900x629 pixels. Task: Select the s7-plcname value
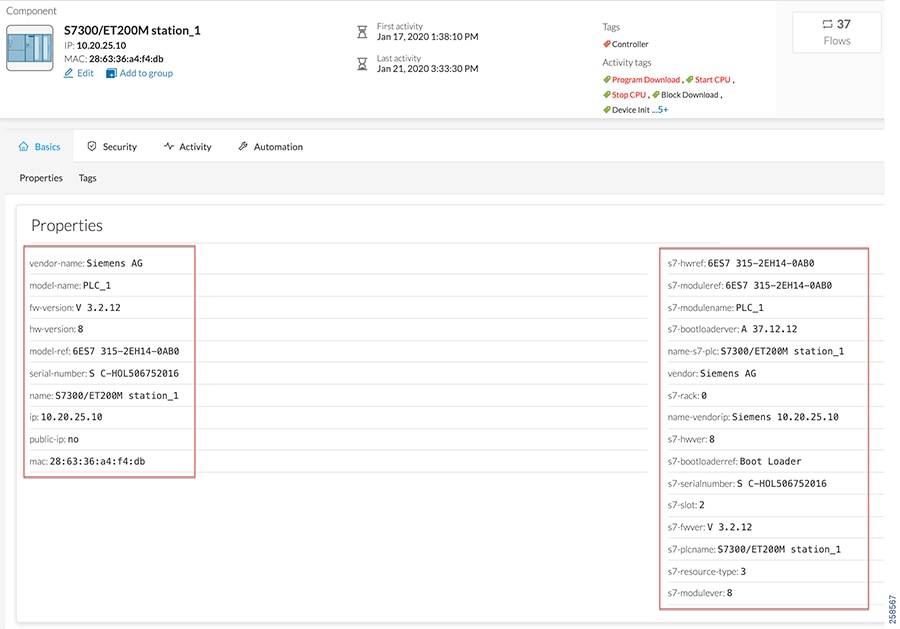[x=779, y=549]
